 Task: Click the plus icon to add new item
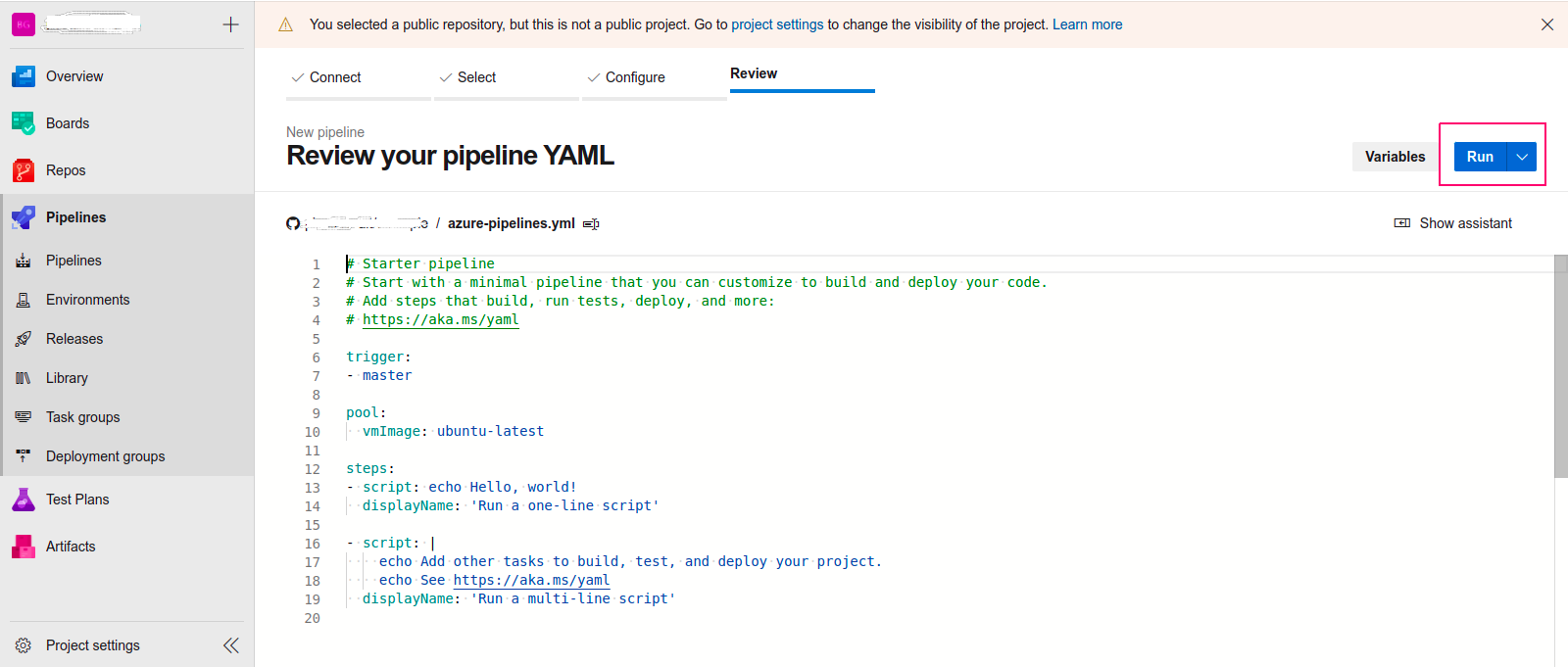[231, 24]
